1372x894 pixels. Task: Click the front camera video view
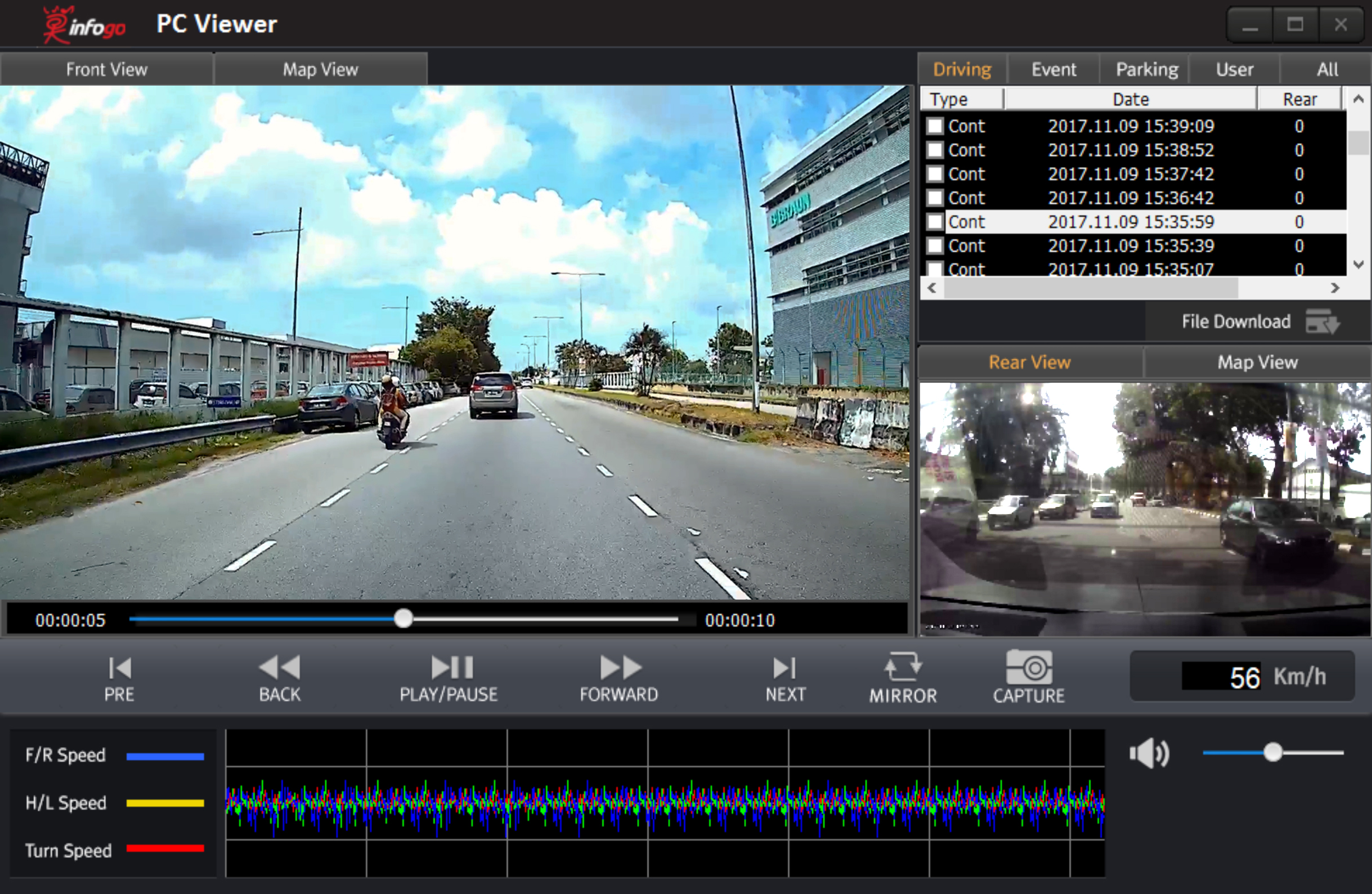pos(454,343)
